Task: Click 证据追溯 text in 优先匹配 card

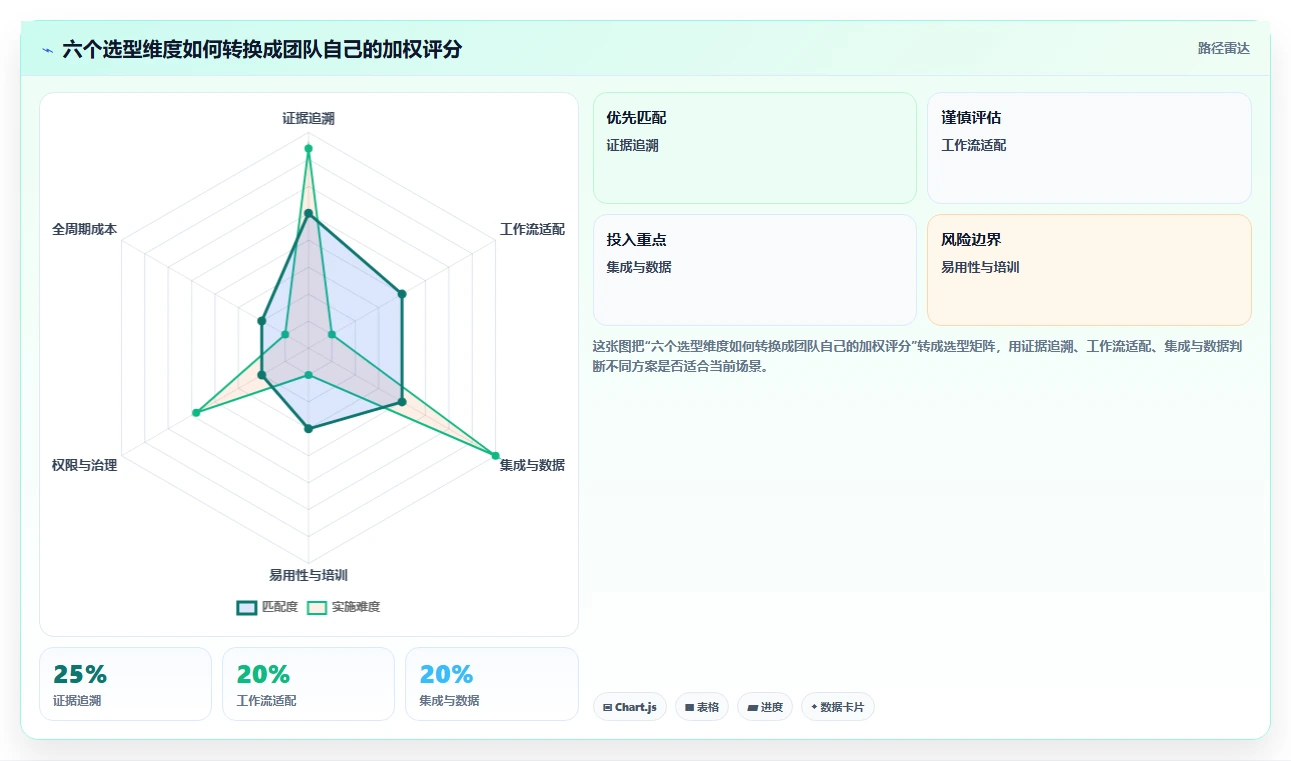Action: (x=632, y=145)
